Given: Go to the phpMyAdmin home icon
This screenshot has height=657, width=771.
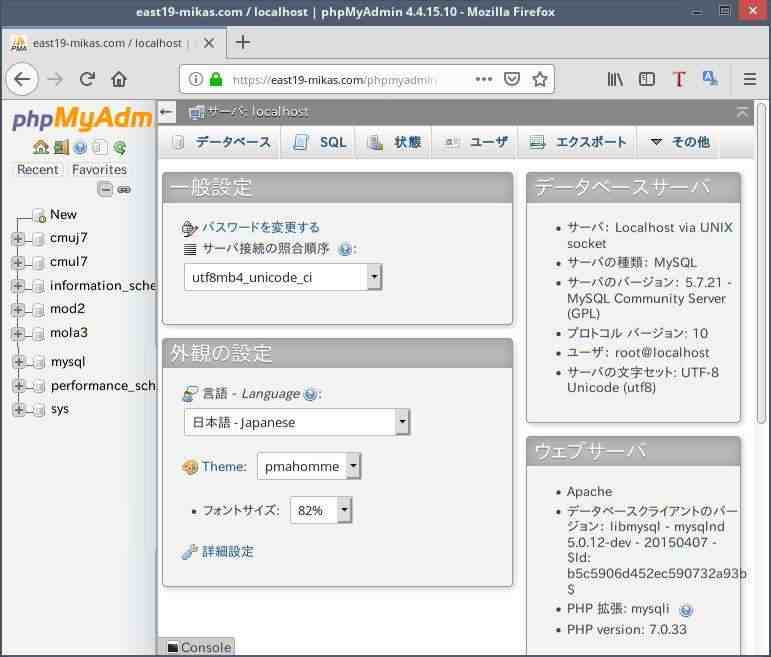Looking at the screenshot, I should [40, 147].
